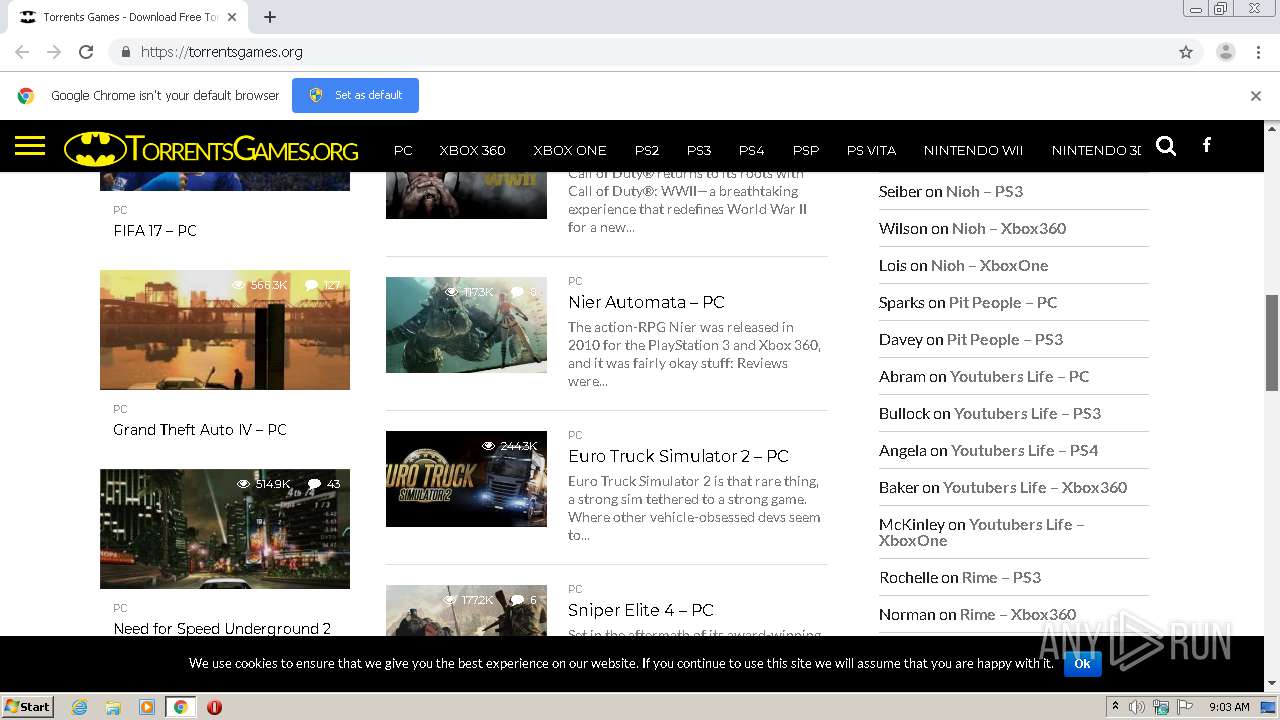Viewport: 1280px width, 720px height.
Task: Click the Call of Duty WWII thumbnail
Action: [466, 195]
